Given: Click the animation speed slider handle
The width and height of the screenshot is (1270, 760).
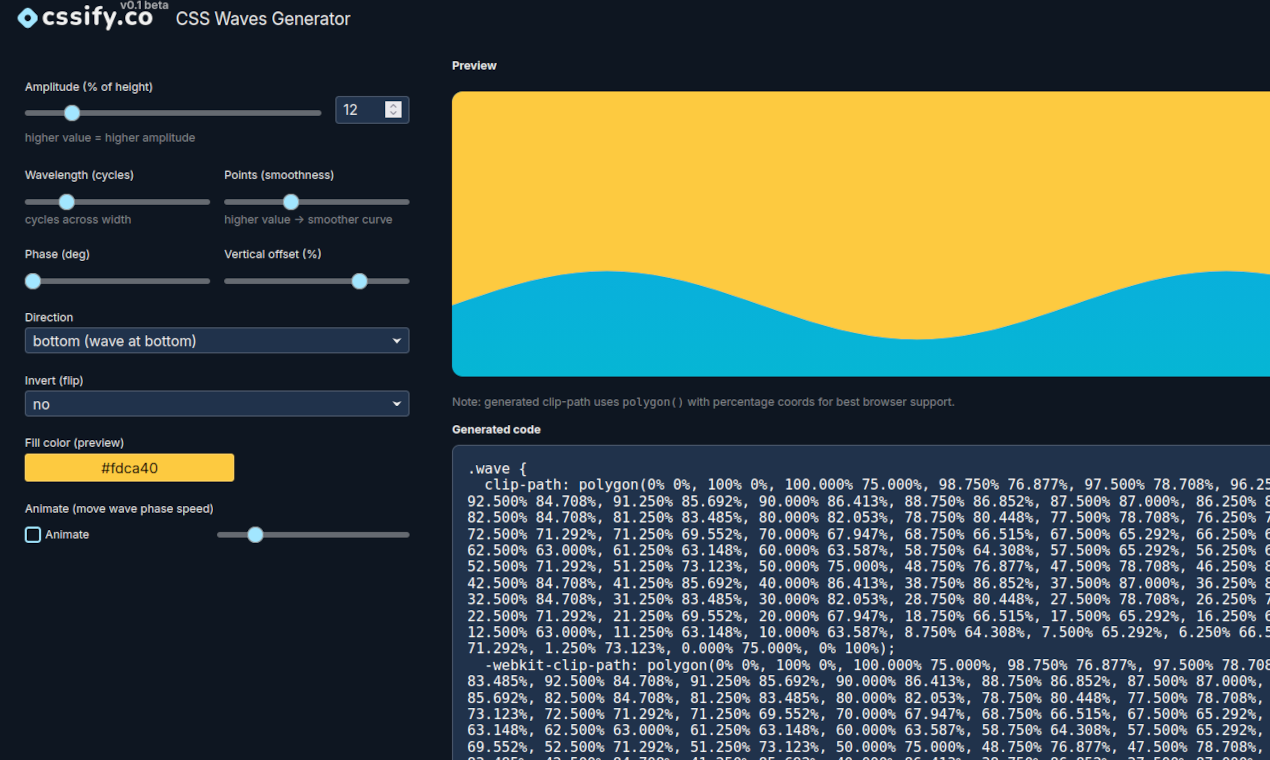Looking at the screenshot, I should (x=255, y=535).
